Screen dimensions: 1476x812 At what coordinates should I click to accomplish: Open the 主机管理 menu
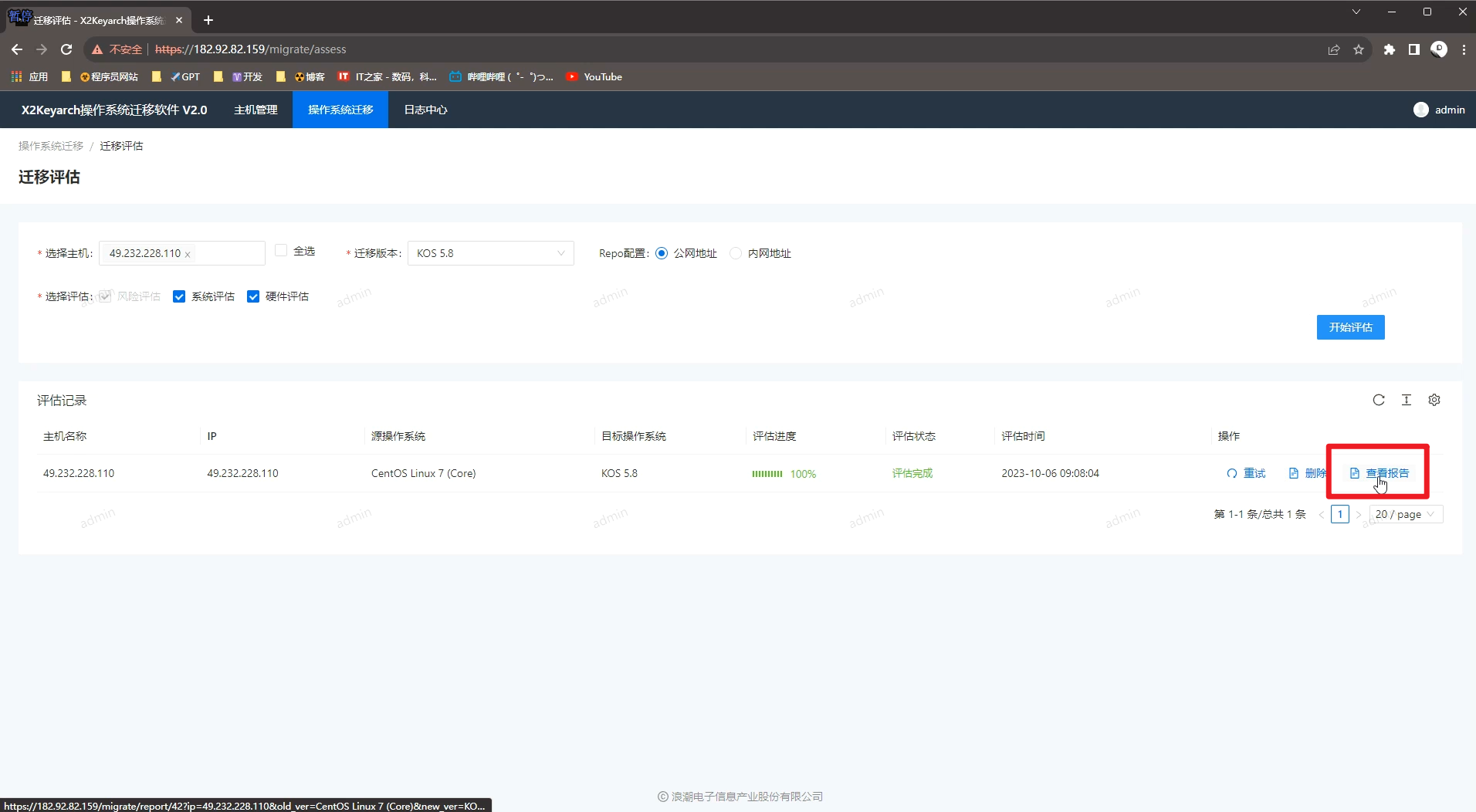point(256,110)
